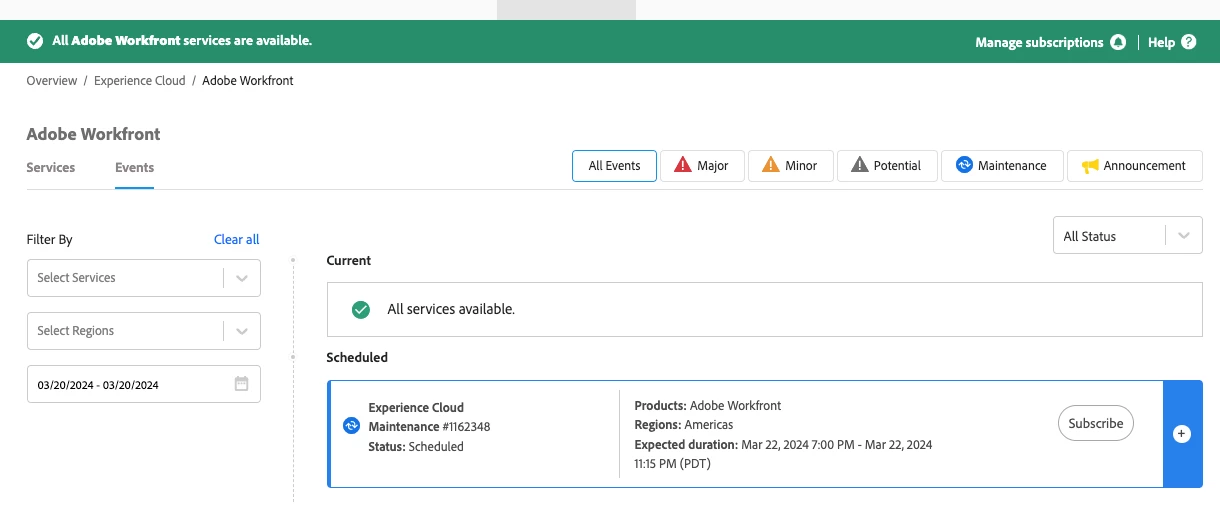Click the Status: Scheduled text
Image resolution: width=1220 pixels, height=511 pixels.
[416, 447]
